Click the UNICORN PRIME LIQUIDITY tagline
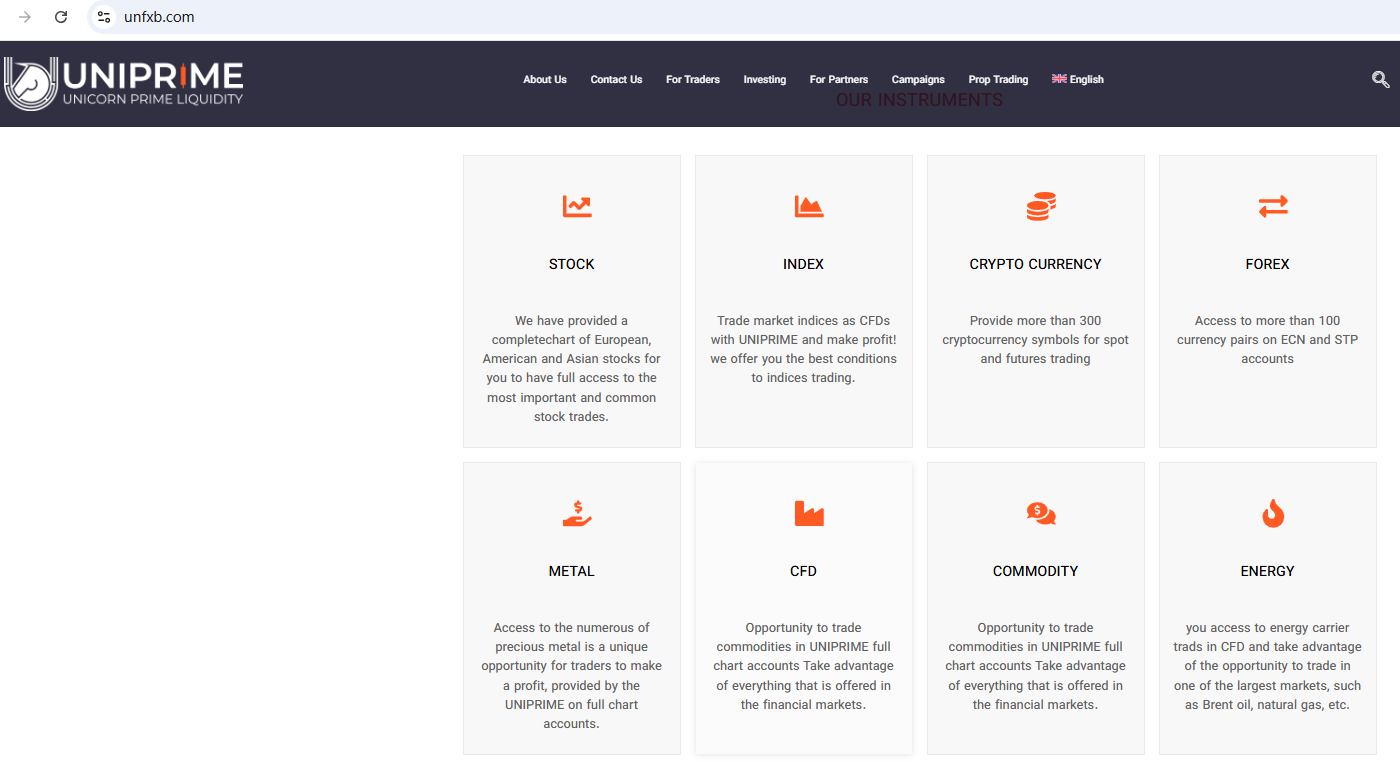1400x762 pixels. click(153, 99)
